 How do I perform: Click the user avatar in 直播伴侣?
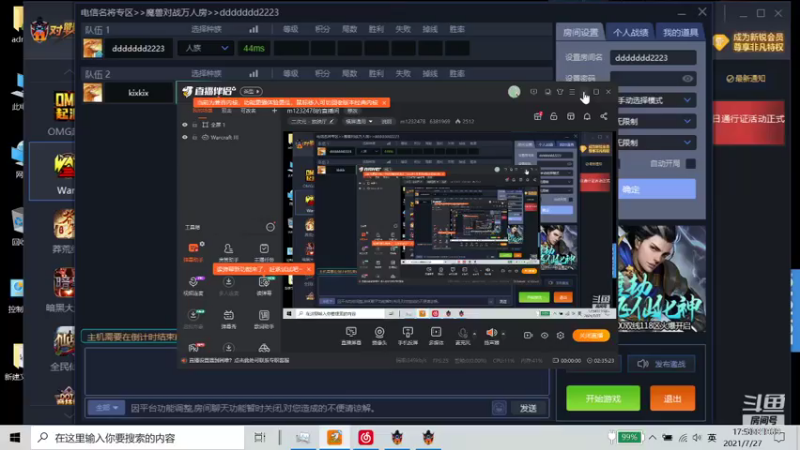[x=514, y=92]
